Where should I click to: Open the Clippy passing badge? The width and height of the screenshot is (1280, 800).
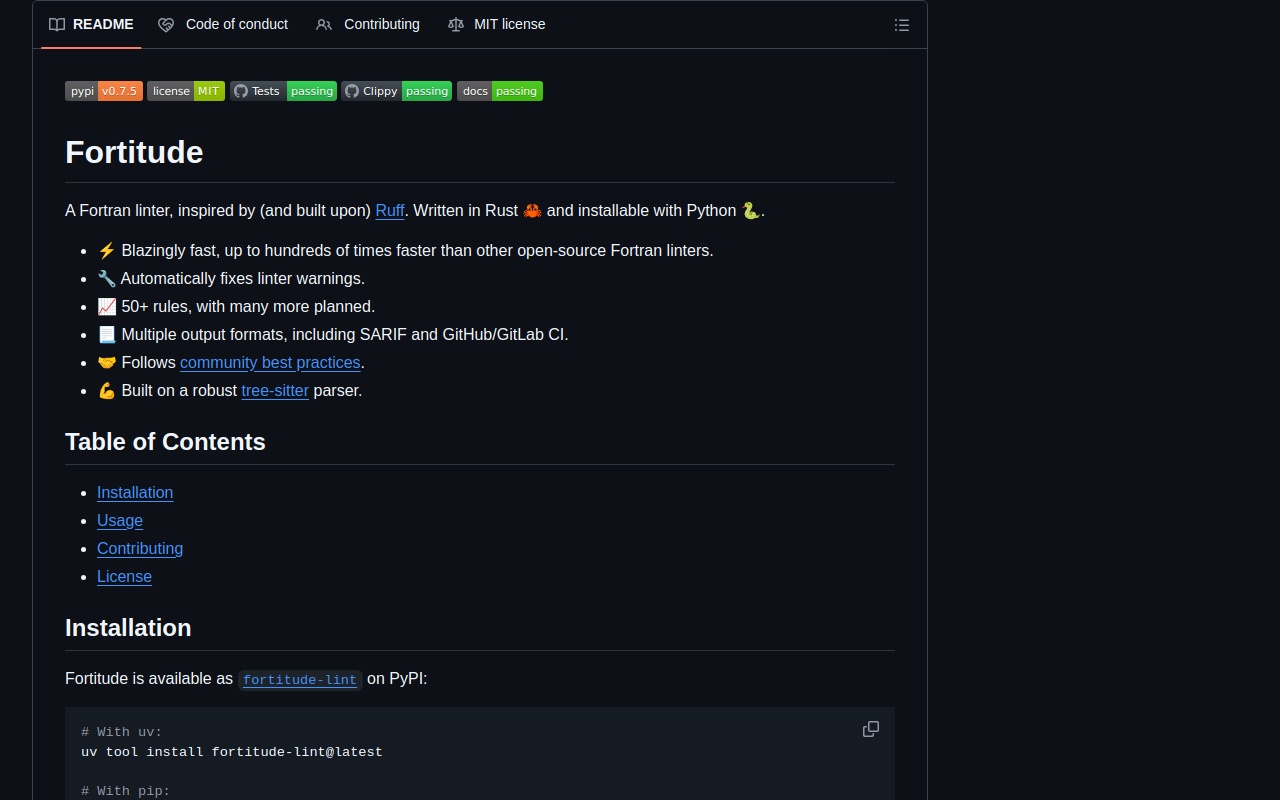pos(396,91)
